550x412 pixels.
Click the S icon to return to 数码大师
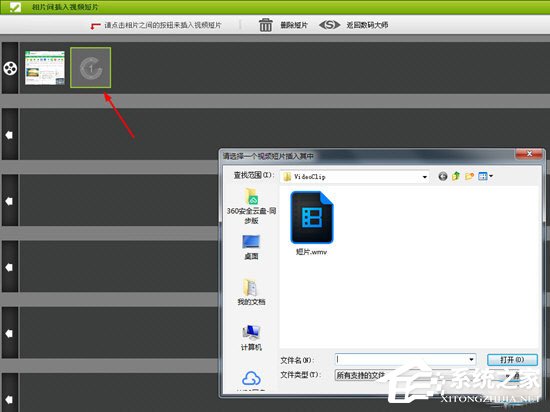point(329,25)
